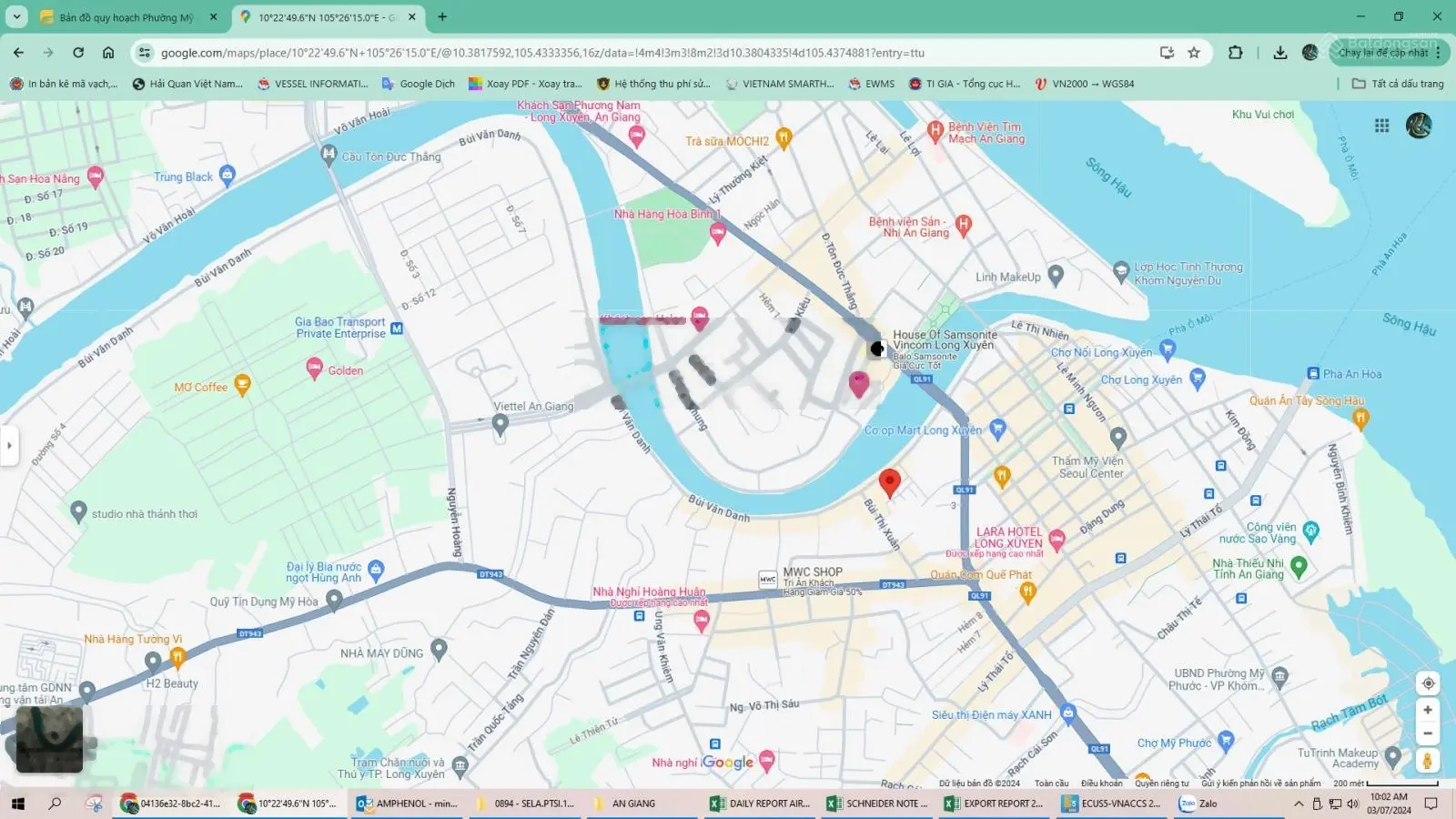Select Chợ Nổi Long Xuyên marker
The image size is (1456, 819).
point(1168,349)
